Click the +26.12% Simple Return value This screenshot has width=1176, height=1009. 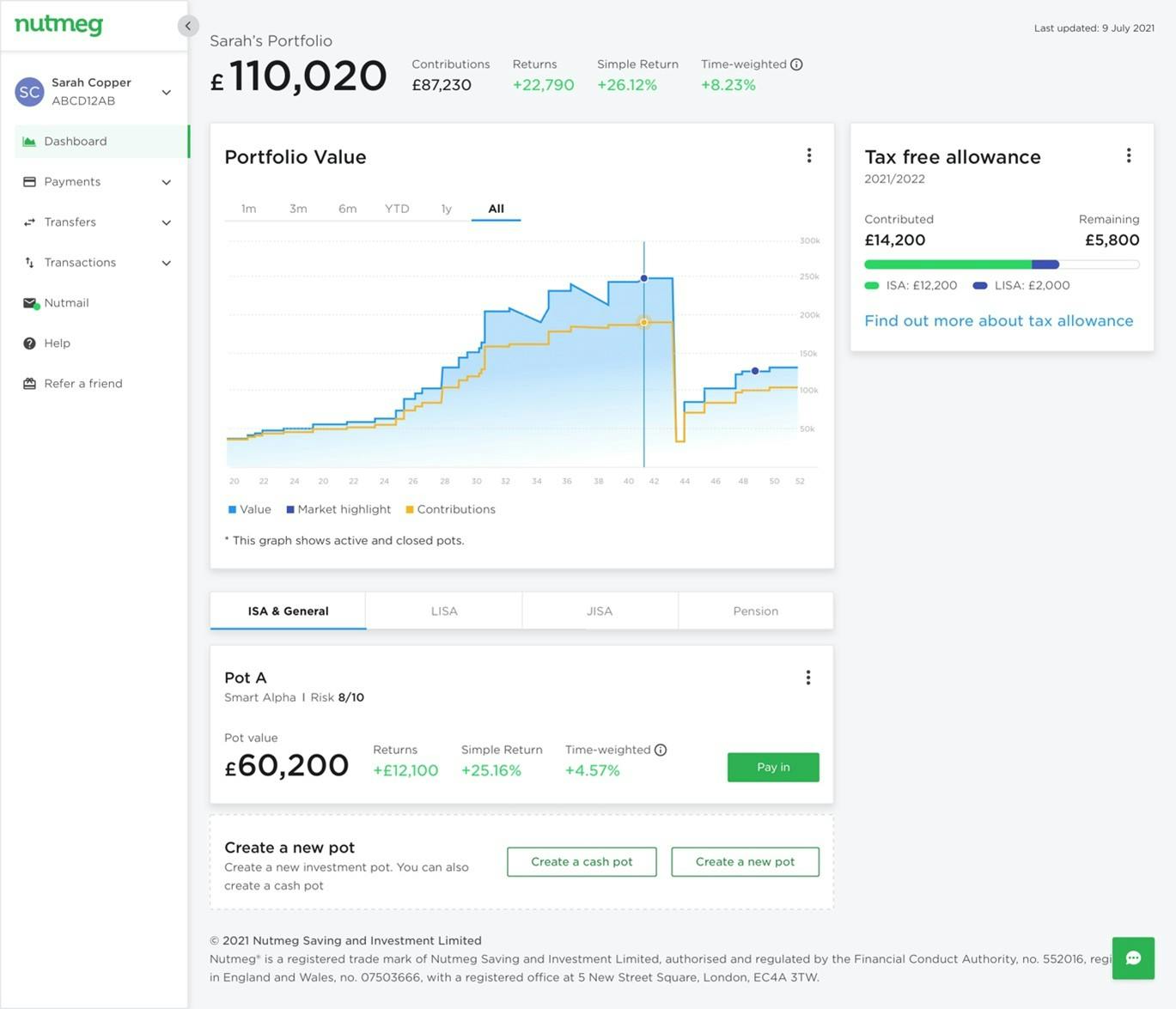coord(627,85)
